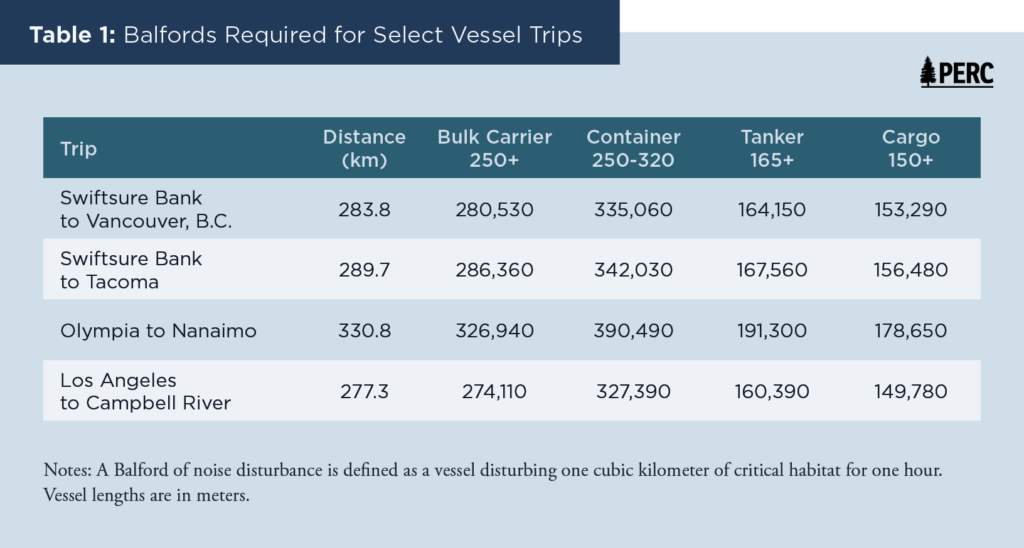
Task: Select the 149,780 cargo value
Action: (x=910, y=391)
